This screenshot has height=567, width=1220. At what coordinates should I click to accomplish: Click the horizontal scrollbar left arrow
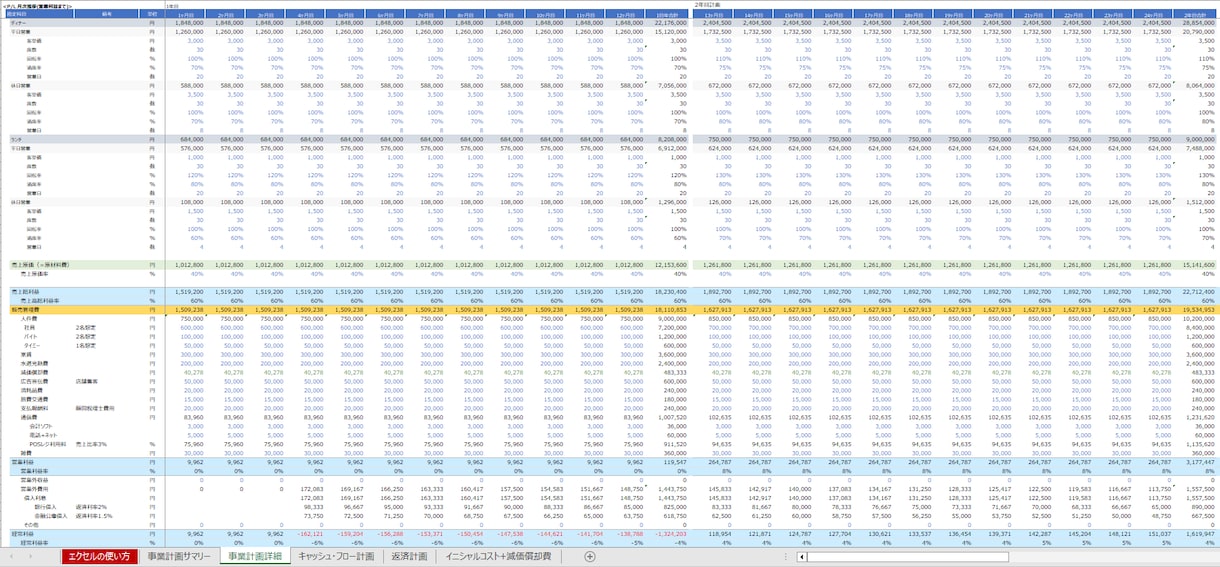(800, 557)
